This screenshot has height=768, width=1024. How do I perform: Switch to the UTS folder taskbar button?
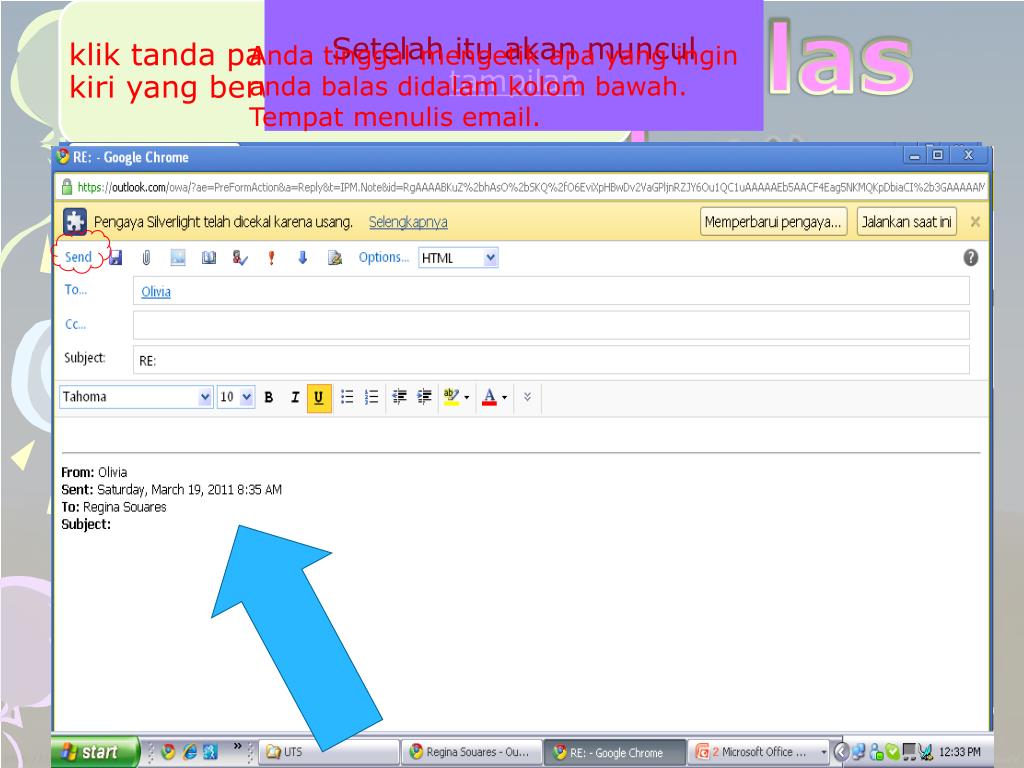click(329, 752)
